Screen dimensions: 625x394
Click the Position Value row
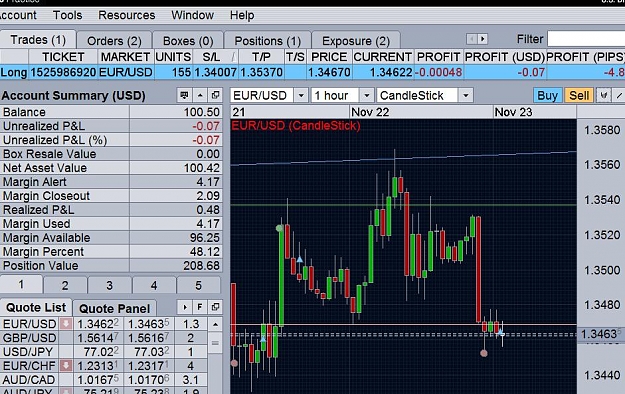click(111, 266)
